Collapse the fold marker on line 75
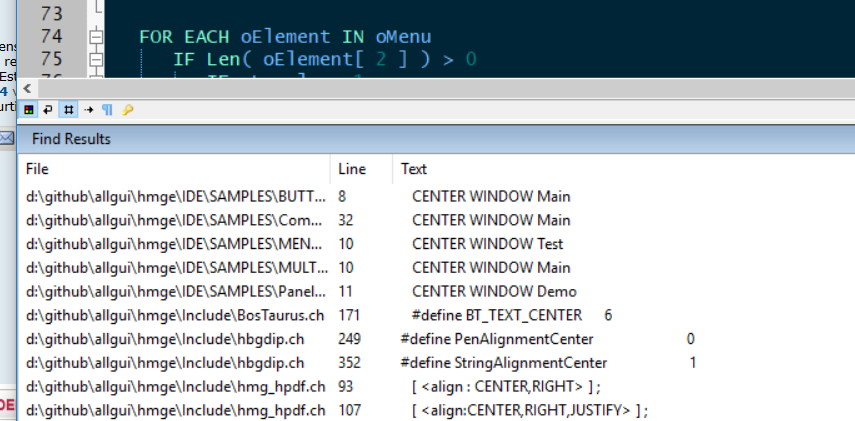Viewport: 855px width, 421px height. tap(96, 59)
